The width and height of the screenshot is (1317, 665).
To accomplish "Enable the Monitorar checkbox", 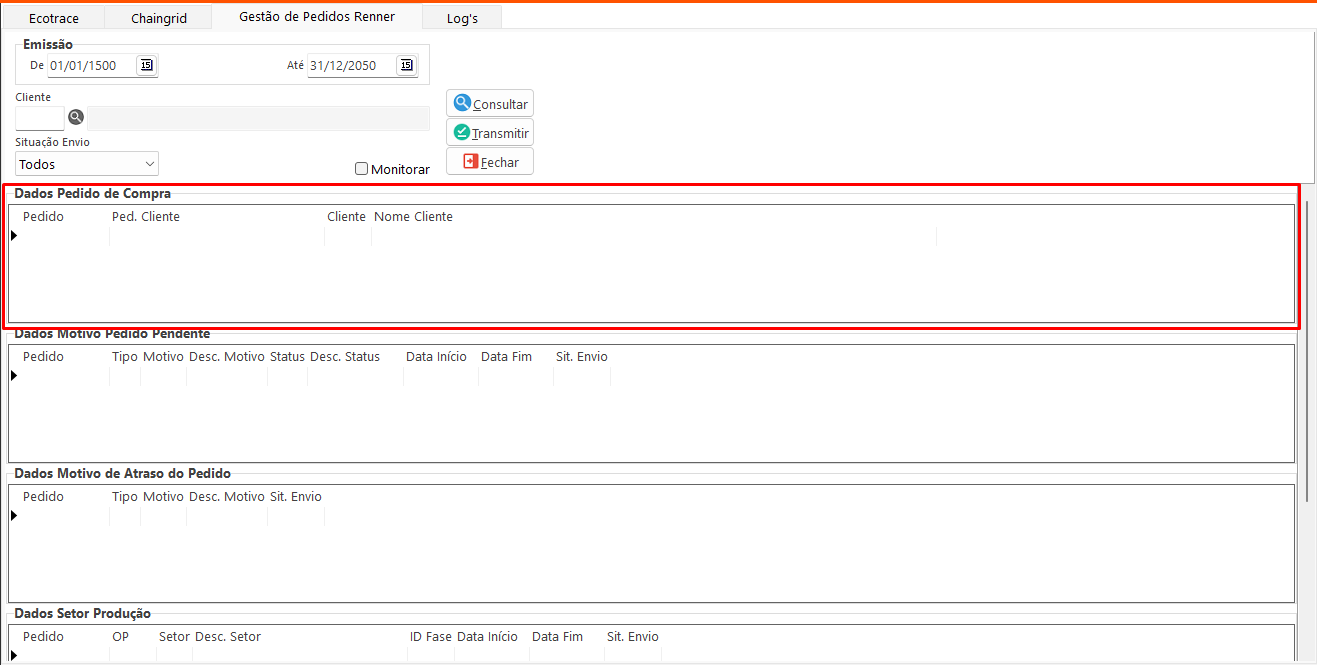I will [362, 169].
